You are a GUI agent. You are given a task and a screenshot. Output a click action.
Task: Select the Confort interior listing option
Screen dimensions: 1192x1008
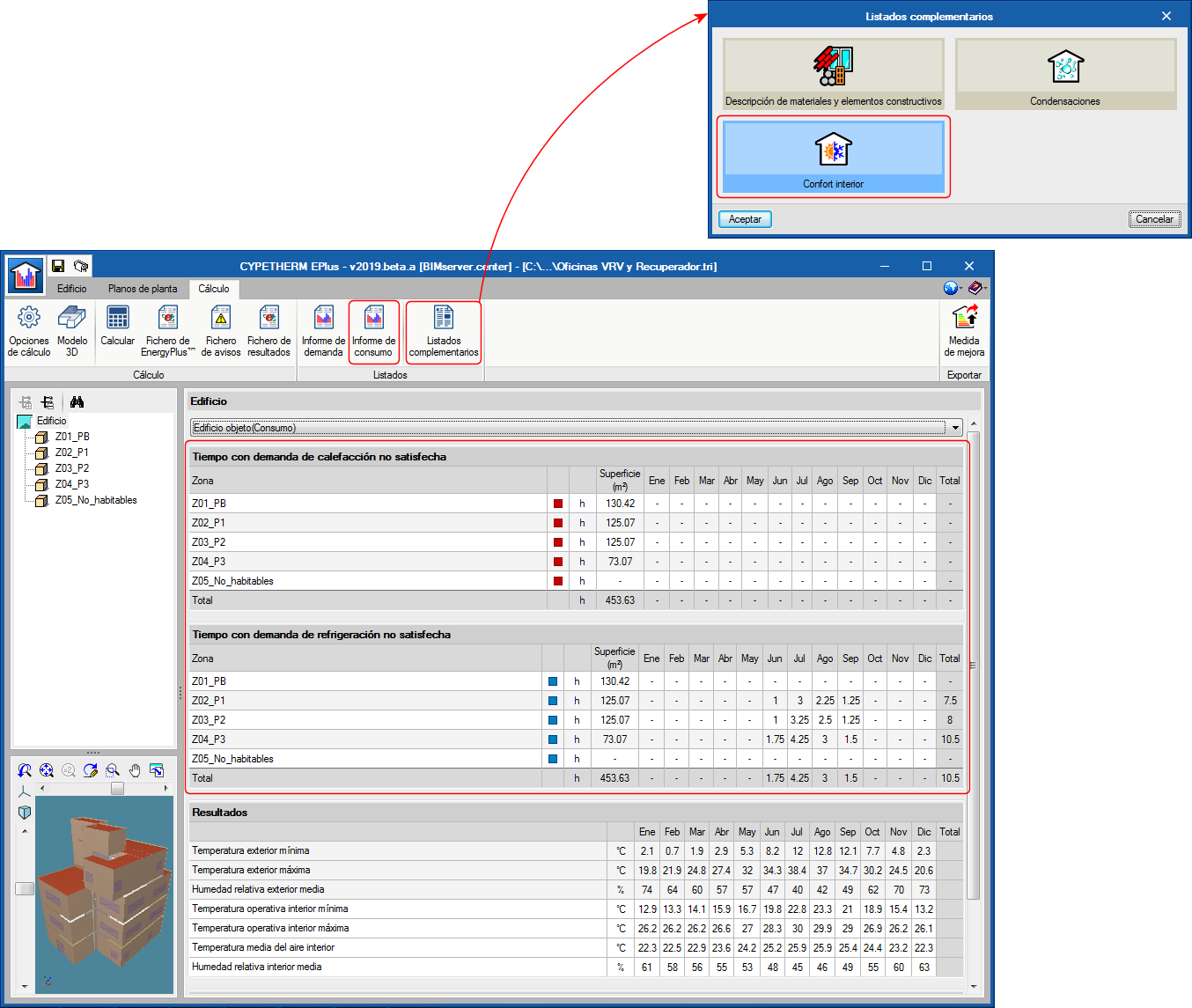(x=833, y=157)
